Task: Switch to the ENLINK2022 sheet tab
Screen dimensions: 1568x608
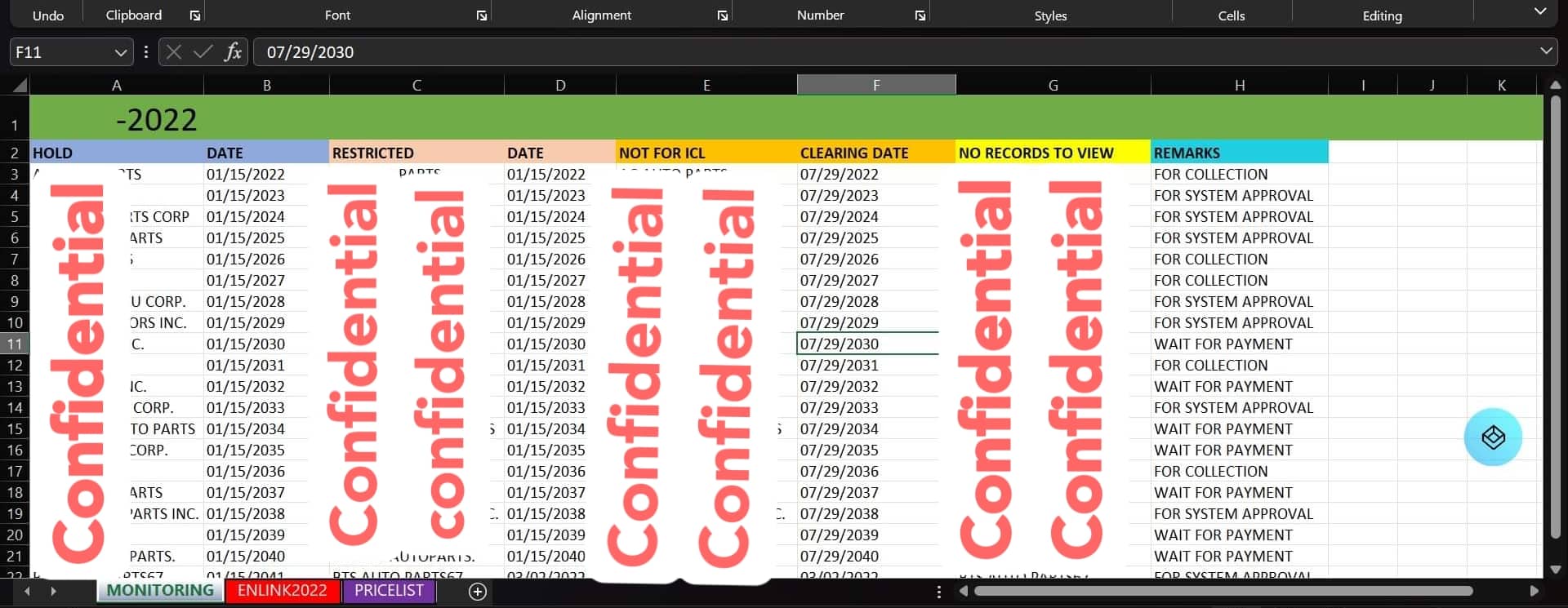Action: (x=282, y=591)
